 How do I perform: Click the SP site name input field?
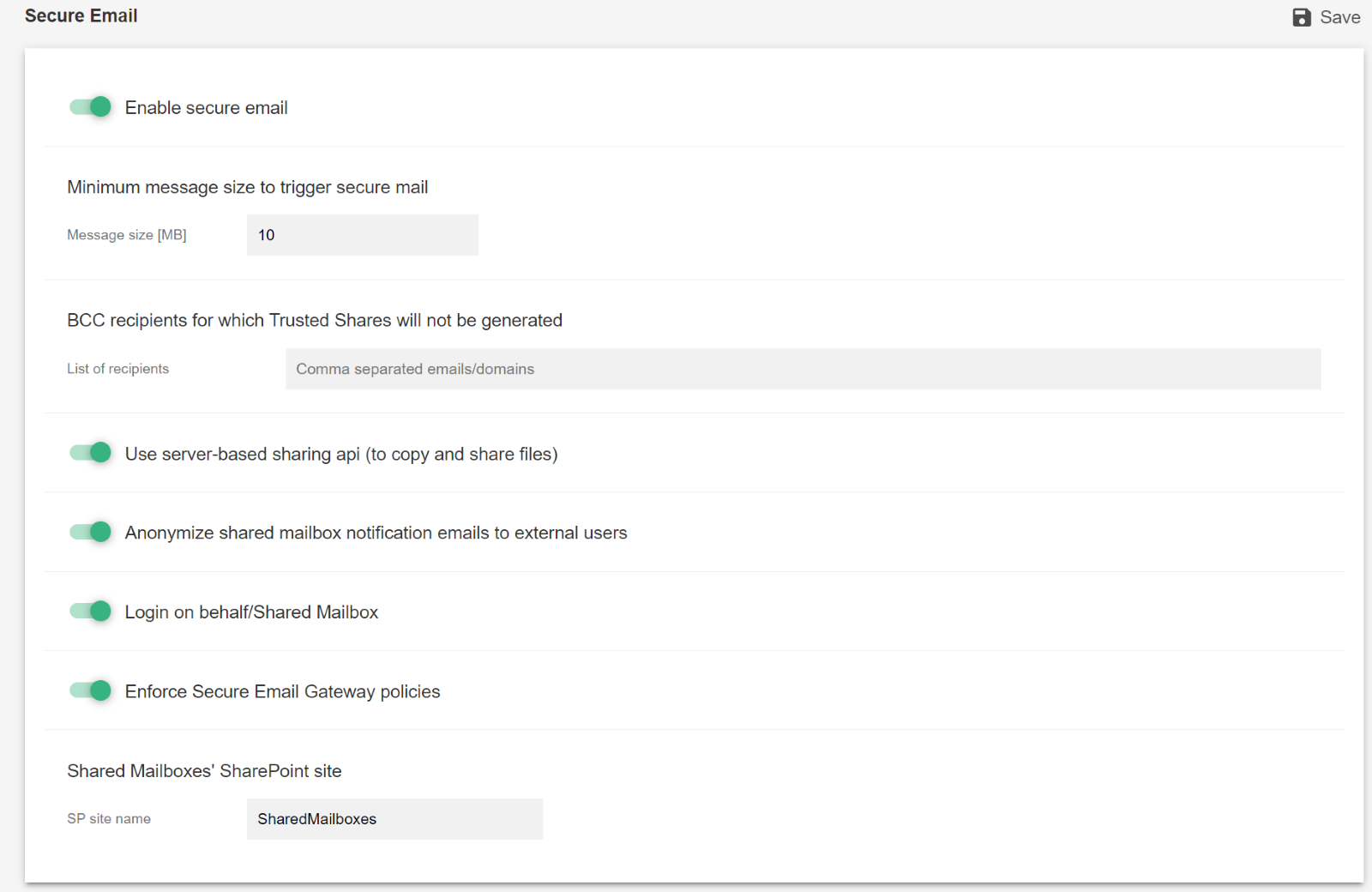(394, 818)
